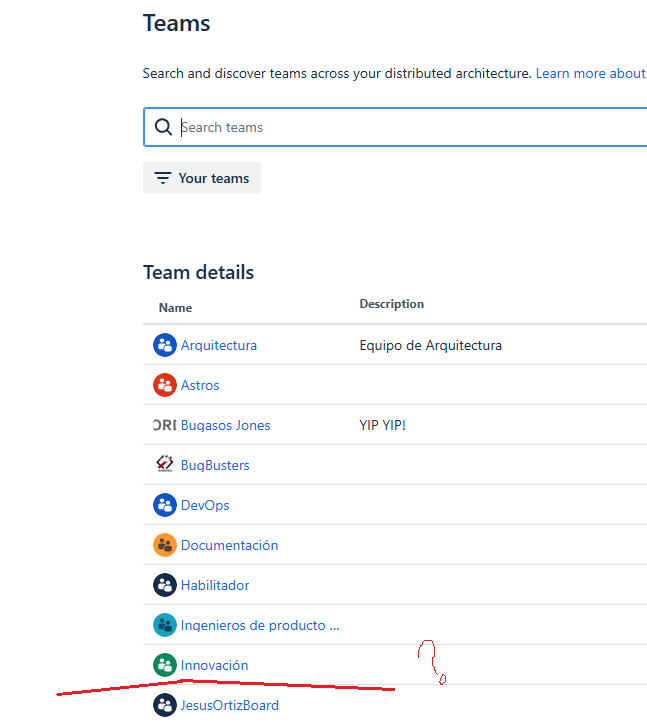Image resolution: width=647 pixels, height=724 pixels.
Task: Open the Astros team page
Action: click(200, 385)
